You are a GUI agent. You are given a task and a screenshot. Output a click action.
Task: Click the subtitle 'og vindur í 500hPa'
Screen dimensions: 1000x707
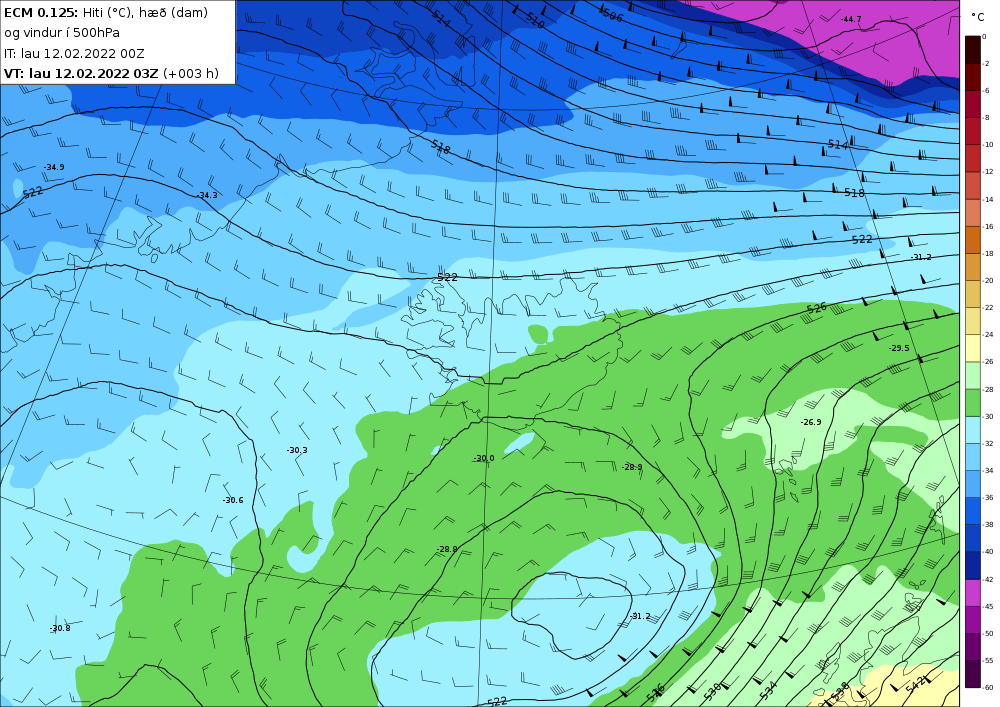62,33
